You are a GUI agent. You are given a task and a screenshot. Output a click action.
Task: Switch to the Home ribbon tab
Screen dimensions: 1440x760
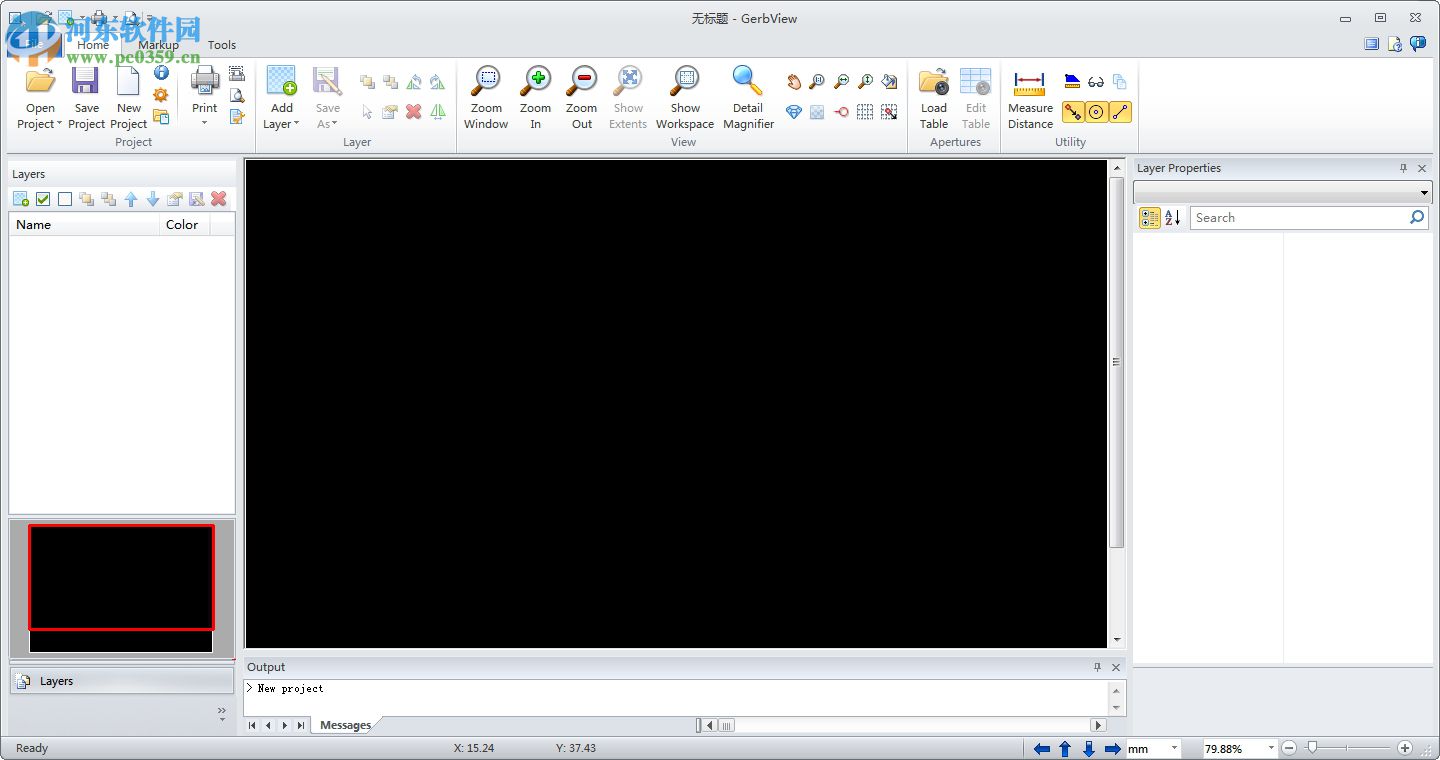[x=93, y=45]
